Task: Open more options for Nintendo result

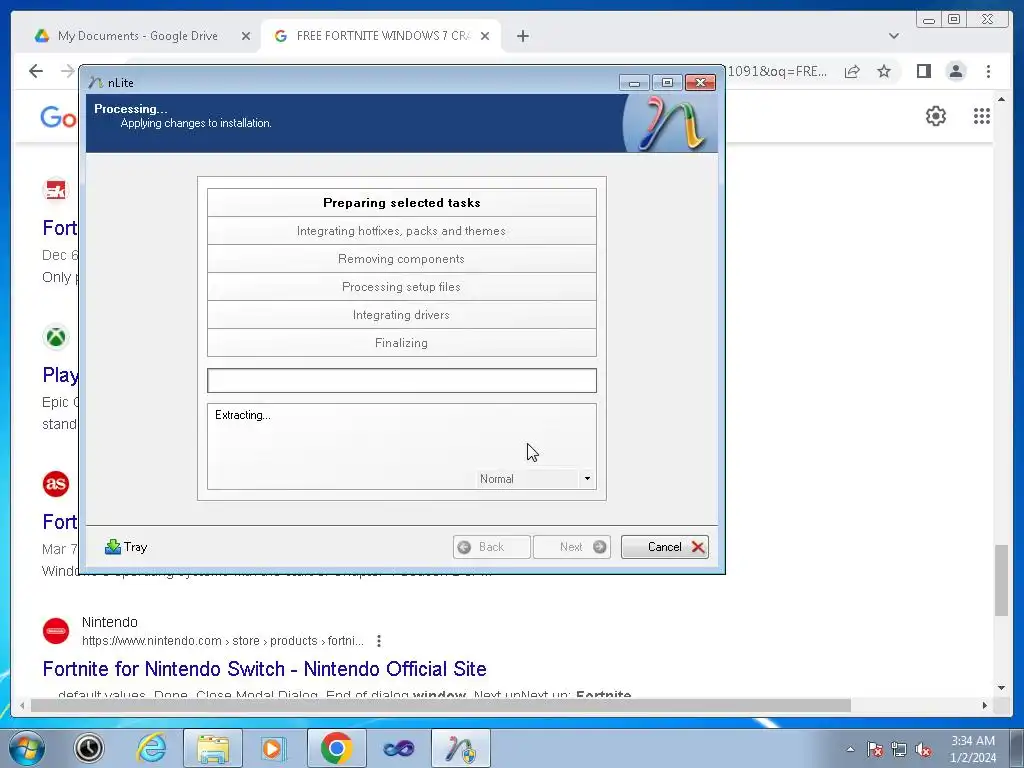Action: 379,641
